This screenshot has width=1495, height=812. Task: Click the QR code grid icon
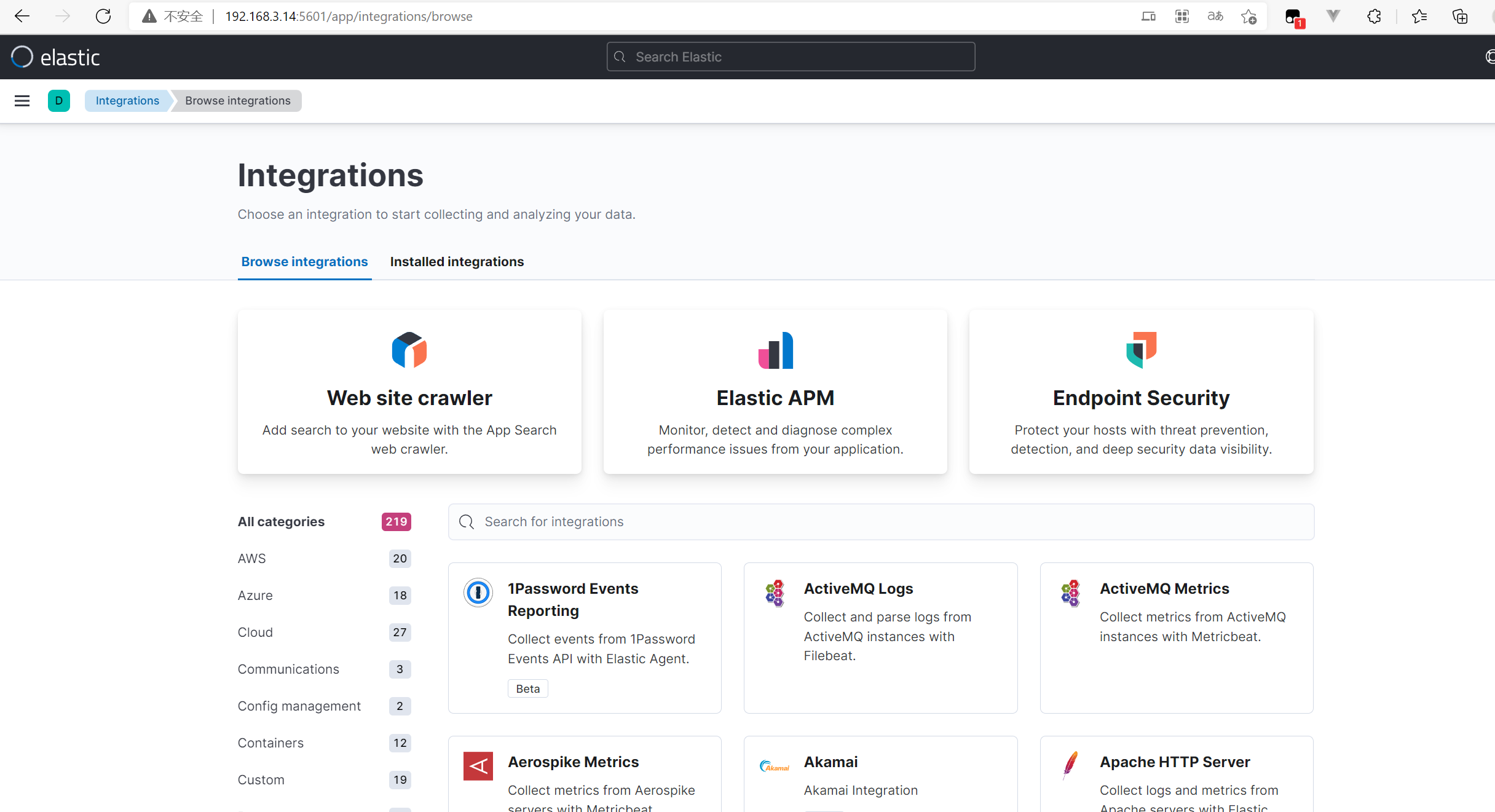point(1182,17)
